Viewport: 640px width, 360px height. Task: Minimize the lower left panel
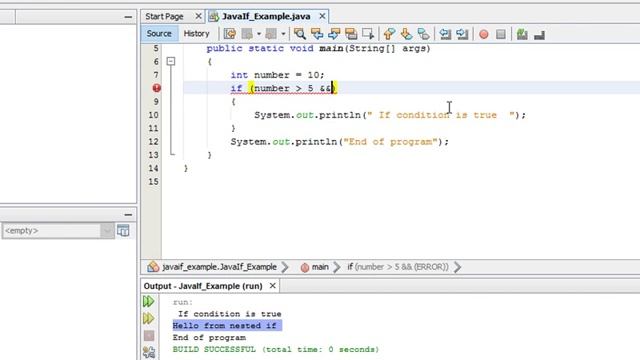(x=128, y=214)
